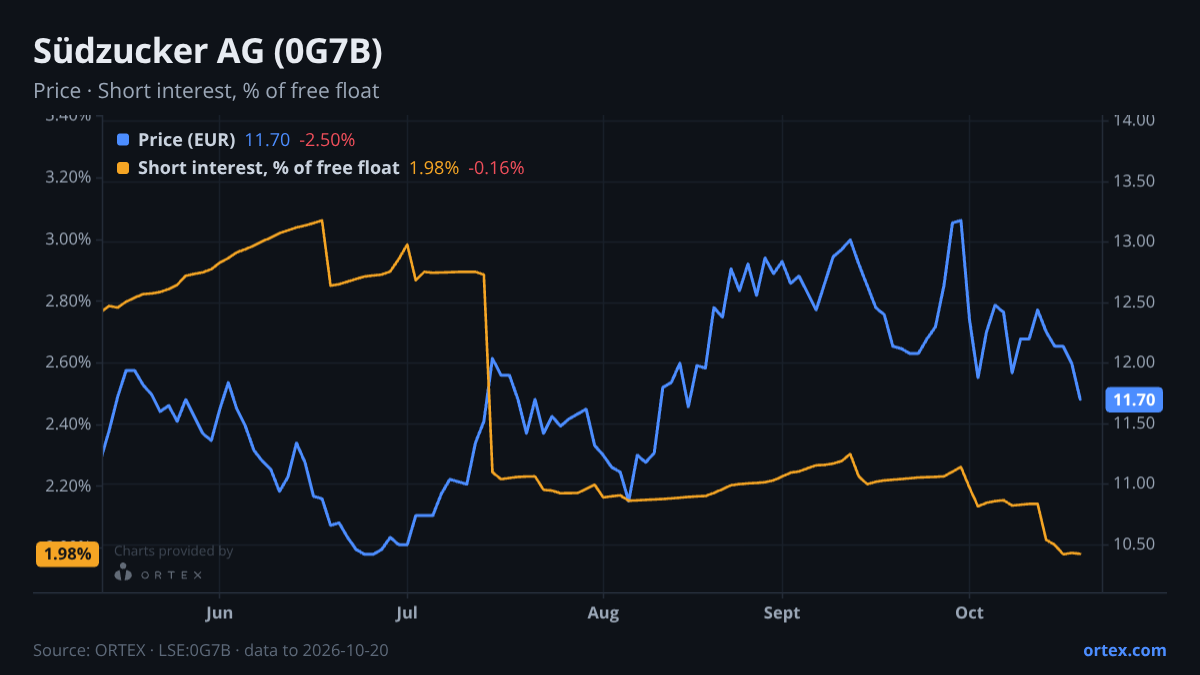This screenshot has height=675, width=1200.
Task: Click the blue 11.70 price badge
Action: (1134, 400)
